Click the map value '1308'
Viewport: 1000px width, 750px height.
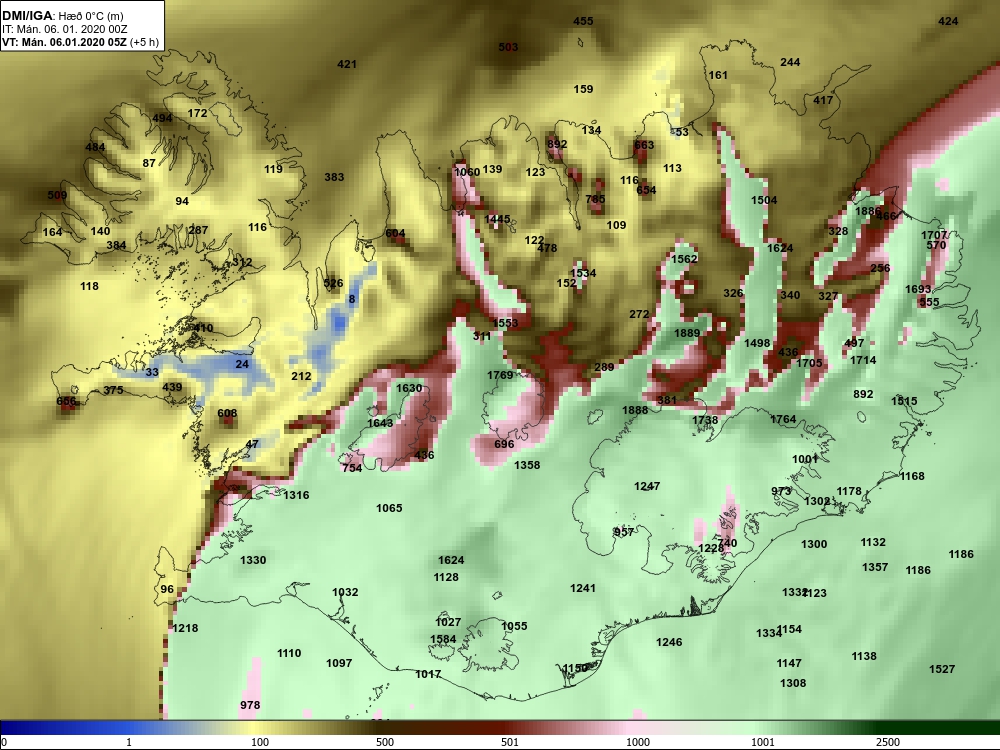(x=793, y=683)
